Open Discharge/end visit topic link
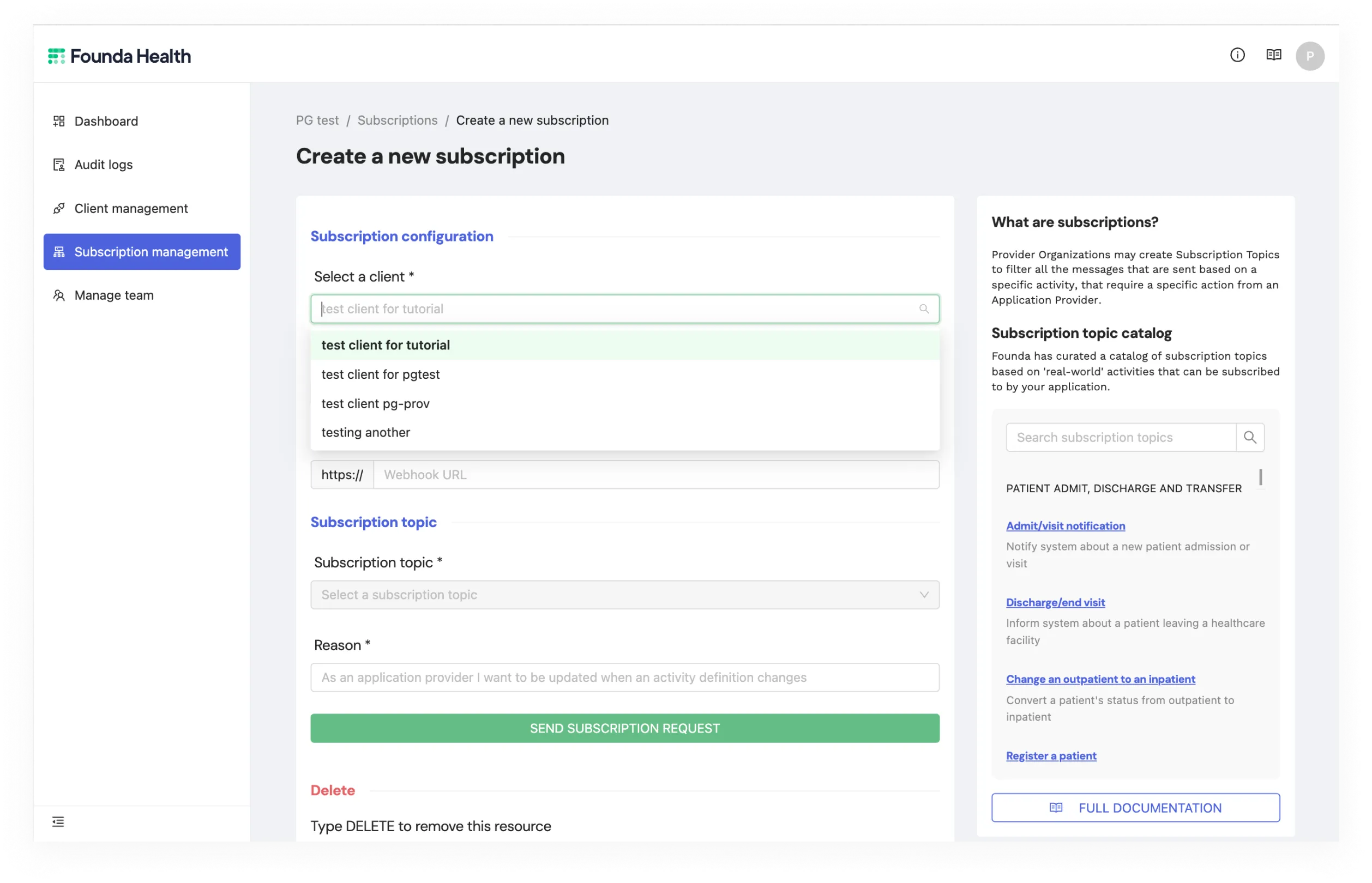The height and width of the screenshot is (883, 1372). click(x=1055, y=603)
